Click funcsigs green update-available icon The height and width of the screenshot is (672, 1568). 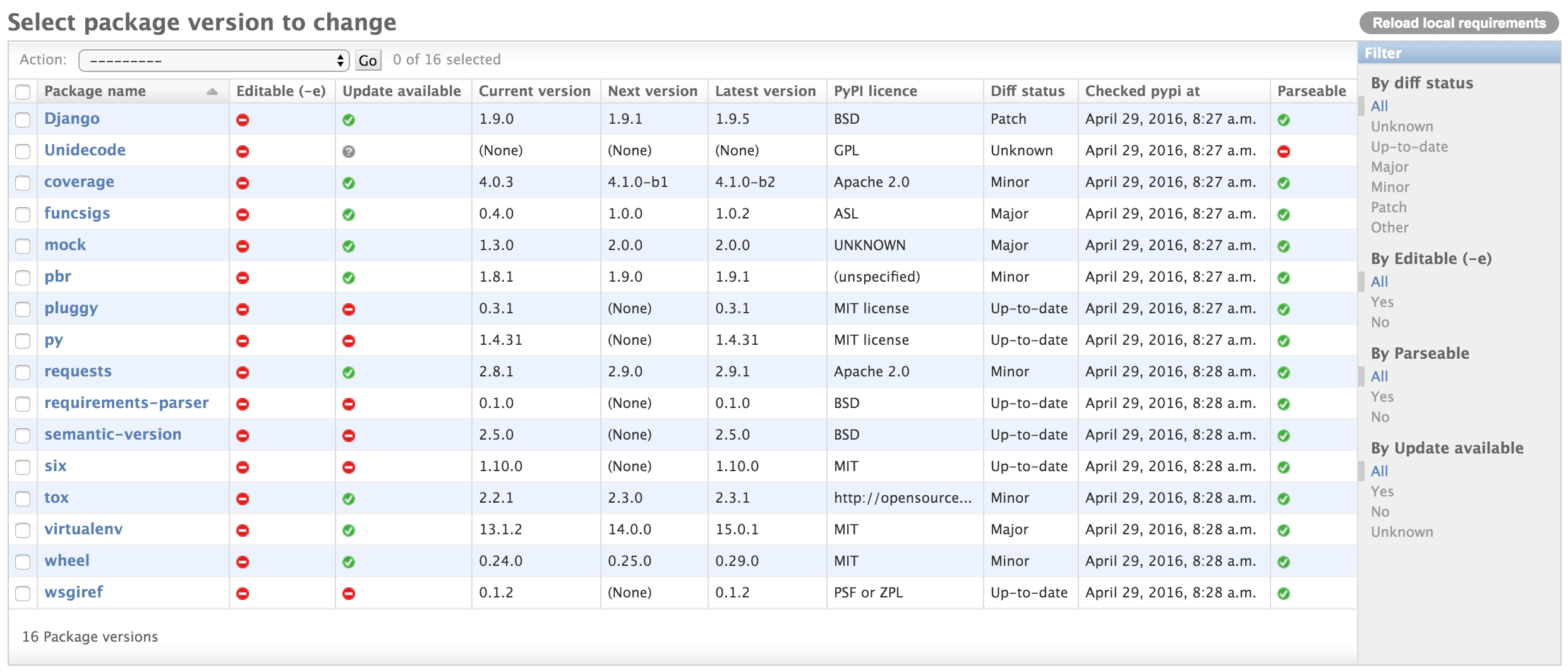click(349, 215)
